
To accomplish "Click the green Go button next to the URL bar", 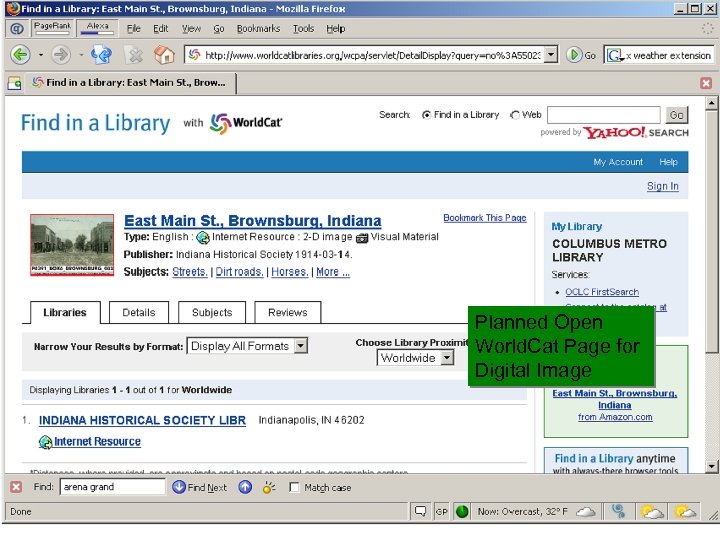I will [581, 56].
